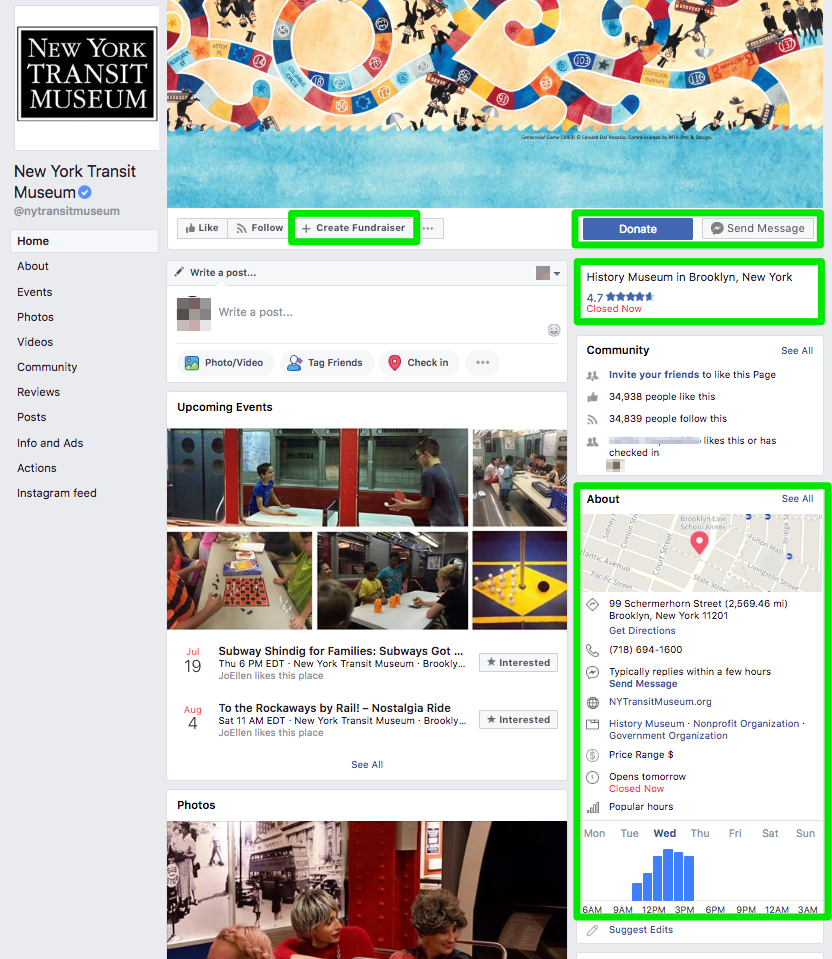Click the clock icon beside Opens tomorrow
Viewport: 832px width, 959px height.
592,777
